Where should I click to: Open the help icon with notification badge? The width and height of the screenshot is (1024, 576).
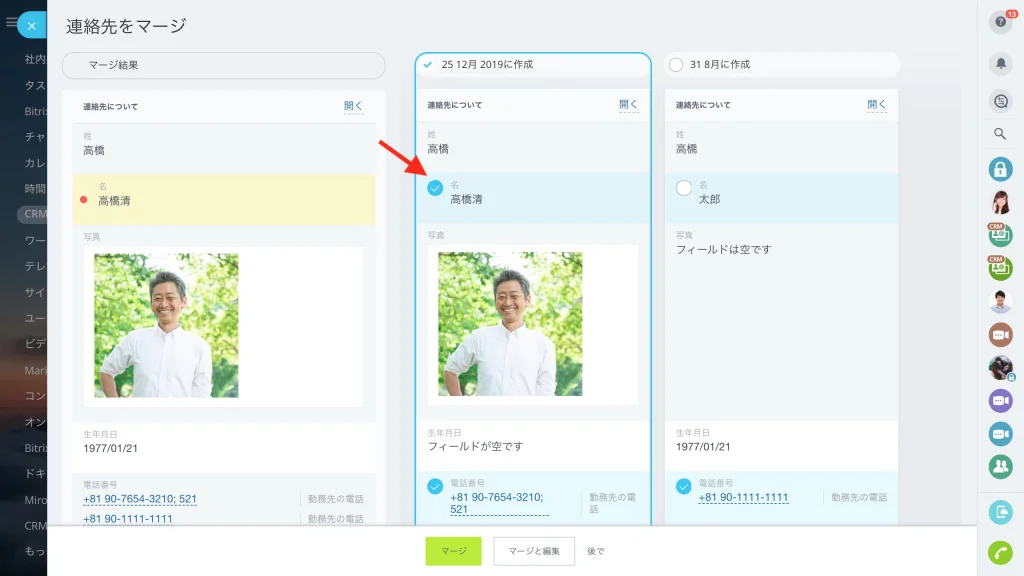pos(1000,22)
